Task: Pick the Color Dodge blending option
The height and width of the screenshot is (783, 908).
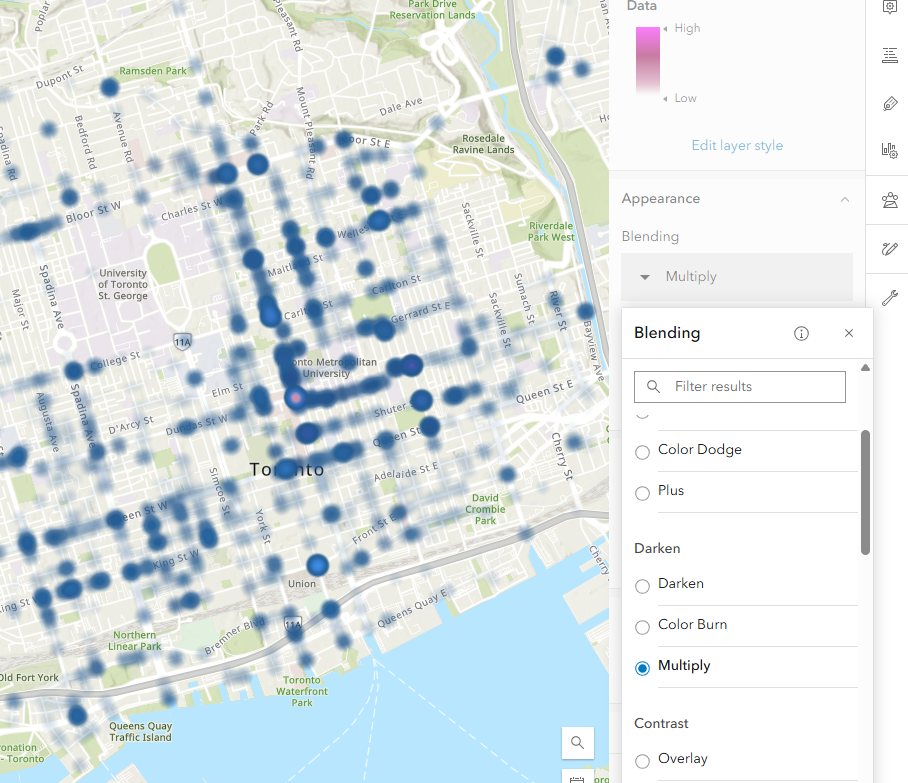Action: point(642,452)
